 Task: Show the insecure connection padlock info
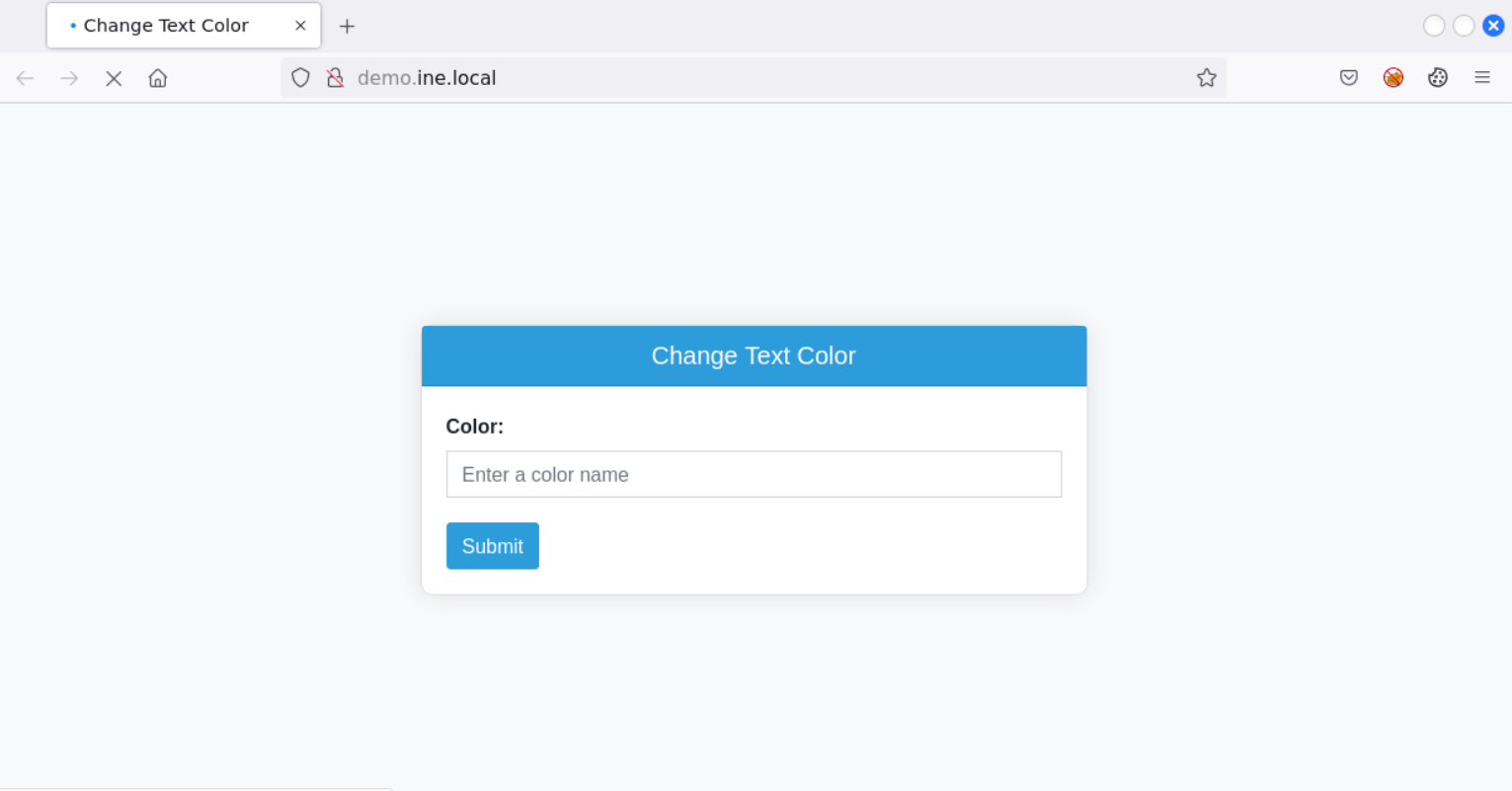pyautogui.click(x=335, y=78)
